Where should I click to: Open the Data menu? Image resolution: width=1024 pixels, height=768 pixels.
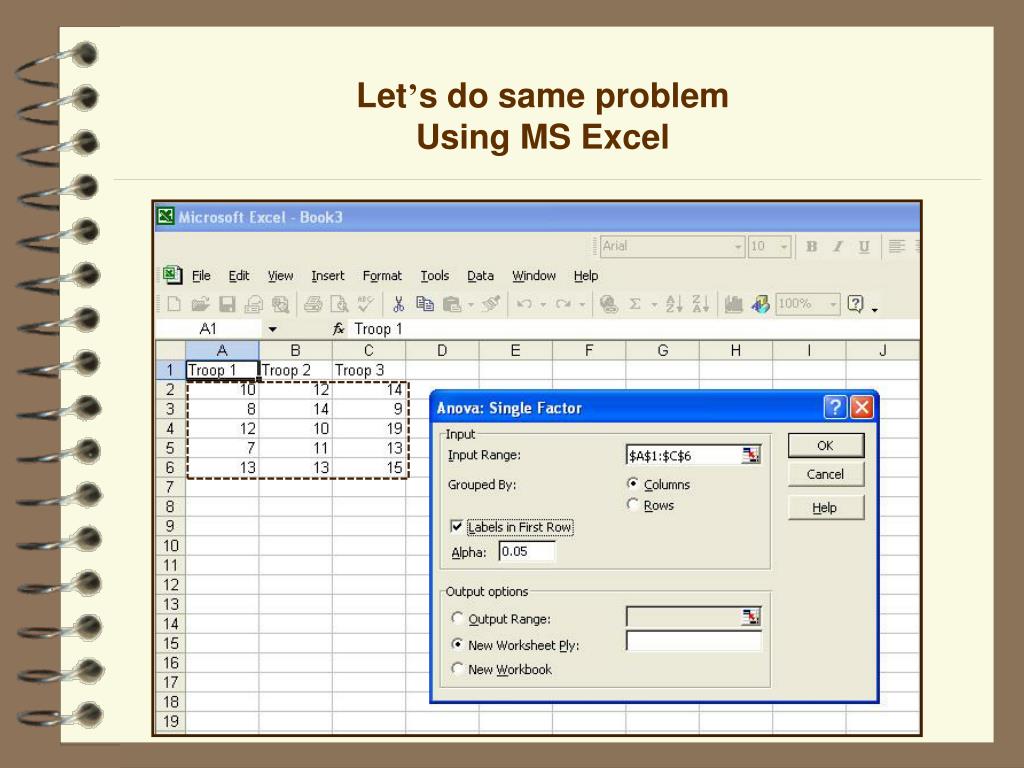tap(481, 276)
